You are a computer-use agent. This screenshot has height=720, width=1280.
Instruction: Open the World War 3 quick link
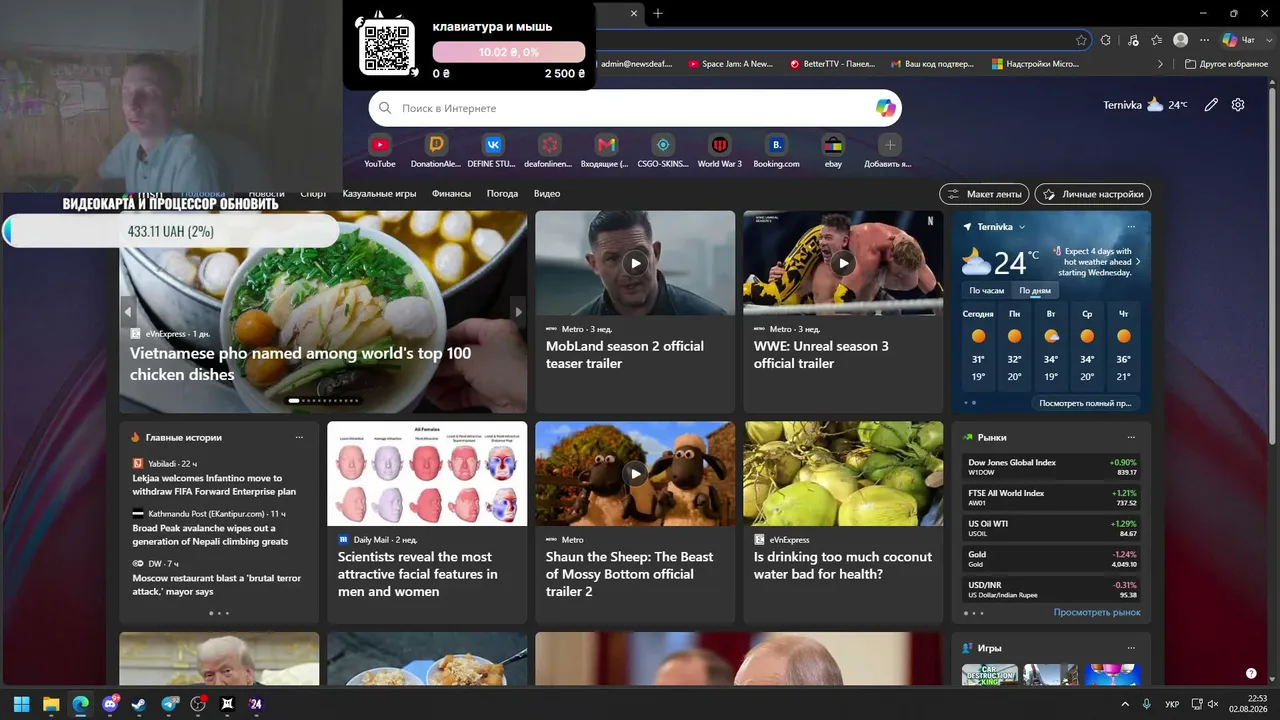tap(719, 150)
